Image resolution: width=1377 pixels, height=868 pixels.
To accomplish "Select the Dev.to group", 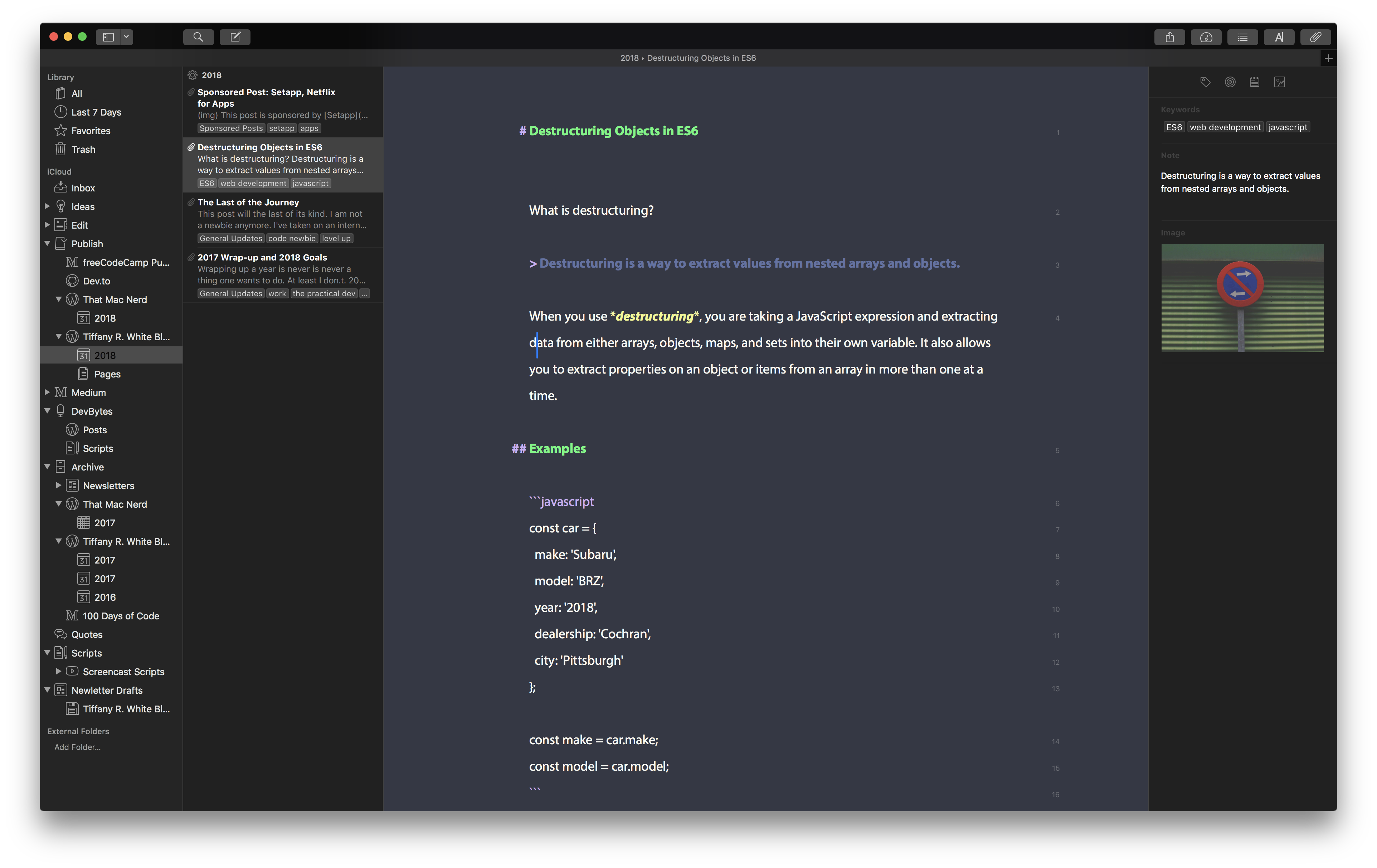I will [111, 281].
